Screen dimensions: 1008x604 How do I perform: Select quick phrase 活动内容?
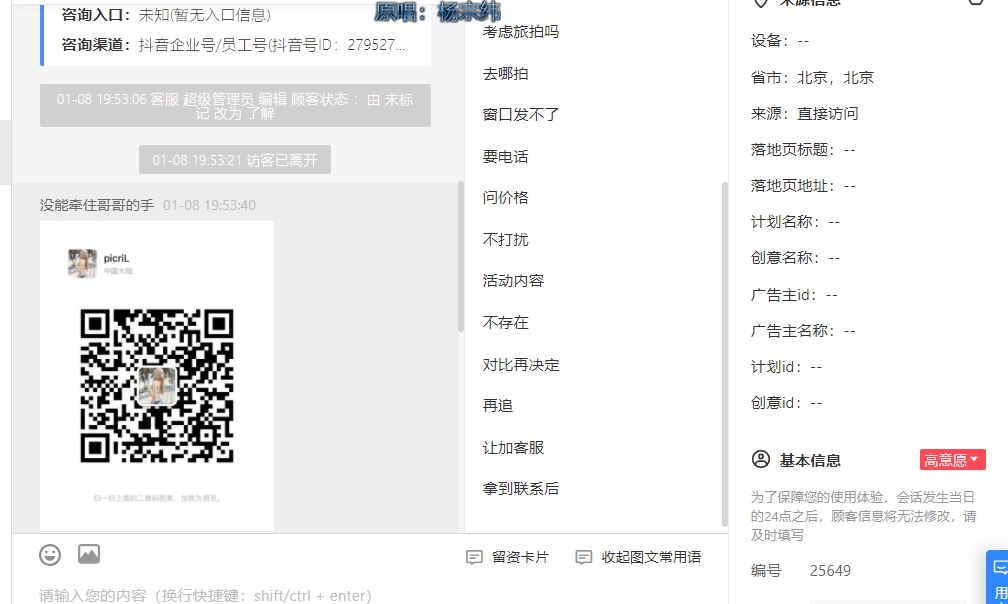pos(513,281)
